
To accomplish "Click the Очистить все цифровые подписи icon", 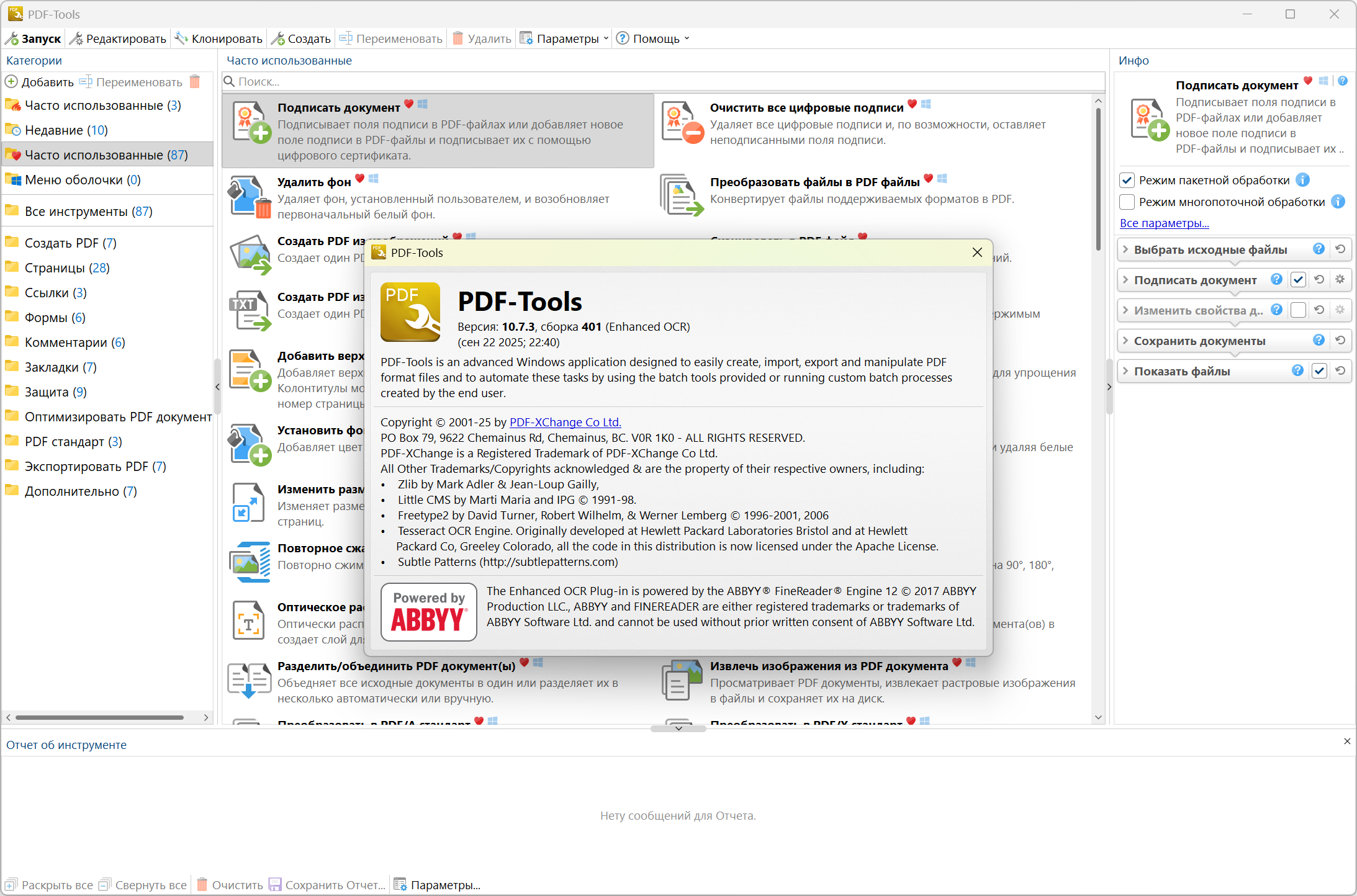I will pyautogui.click(x=682, y=122).
